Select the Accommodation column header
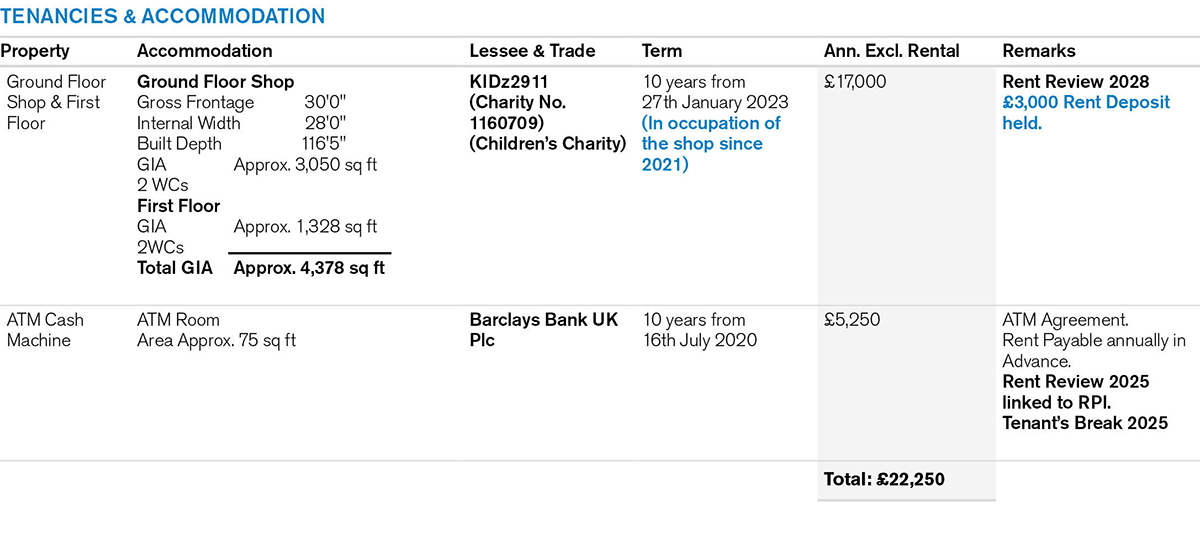The height and width of the screenshot is (545, 1200). pos(204,51)
